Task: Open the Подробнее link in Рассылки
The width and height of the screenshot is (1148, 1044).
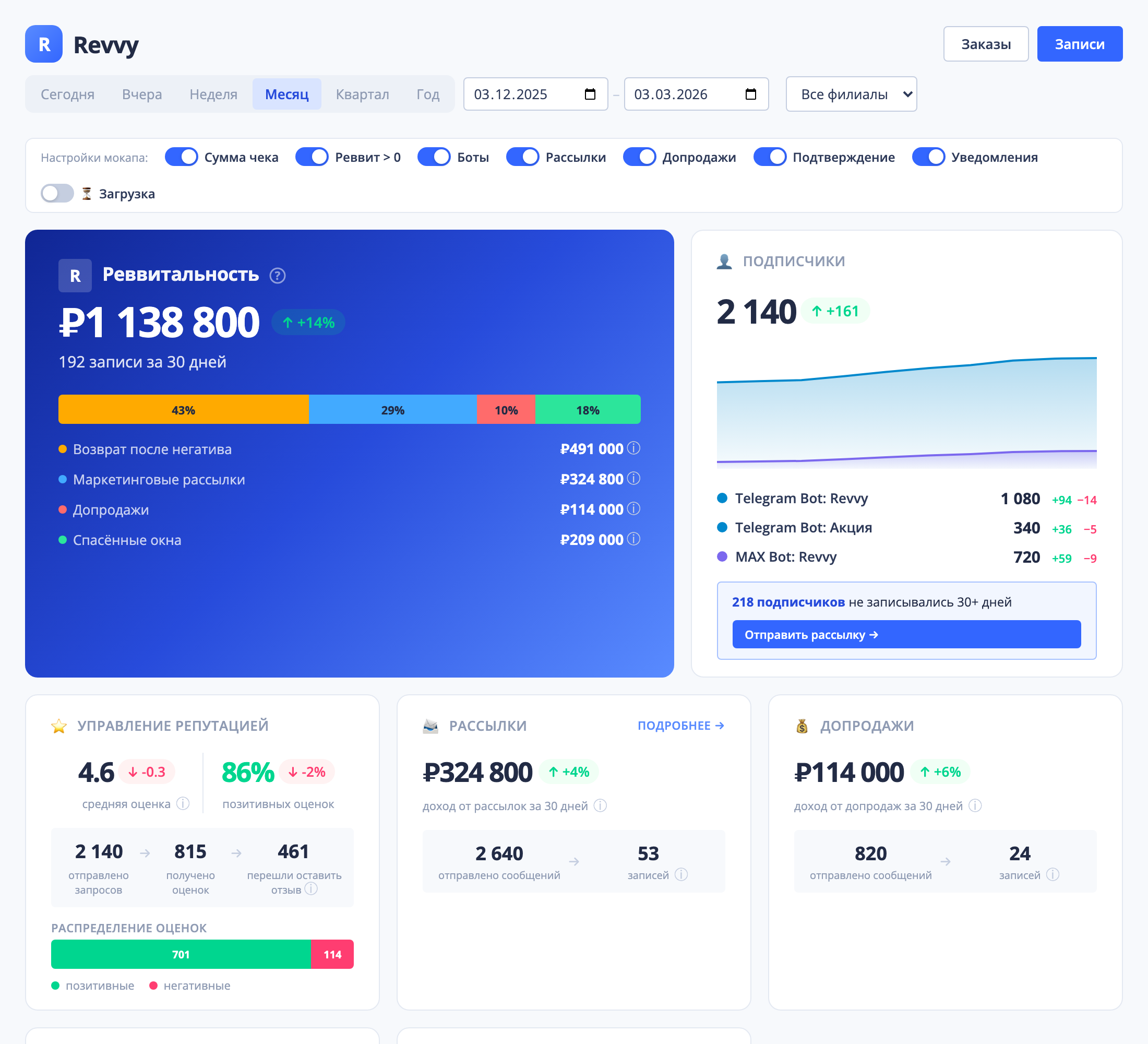Action: [680, 726]
